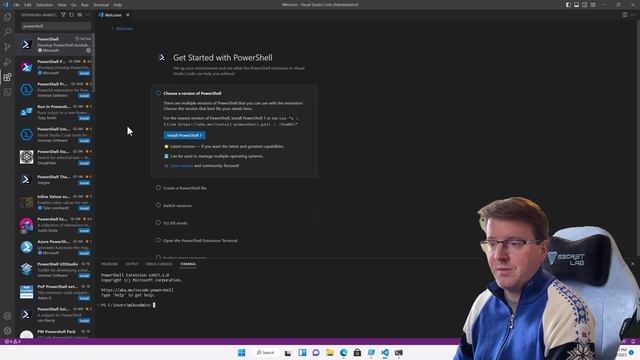This screenshot has height=360, width=640.
Task: Install the Inline Values extension
Action: tap(84, 208)
